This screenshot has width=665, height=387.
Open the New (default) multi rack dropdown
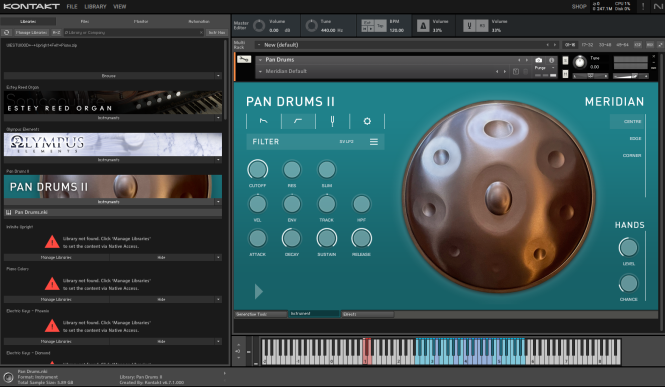(x=259, y=45)
